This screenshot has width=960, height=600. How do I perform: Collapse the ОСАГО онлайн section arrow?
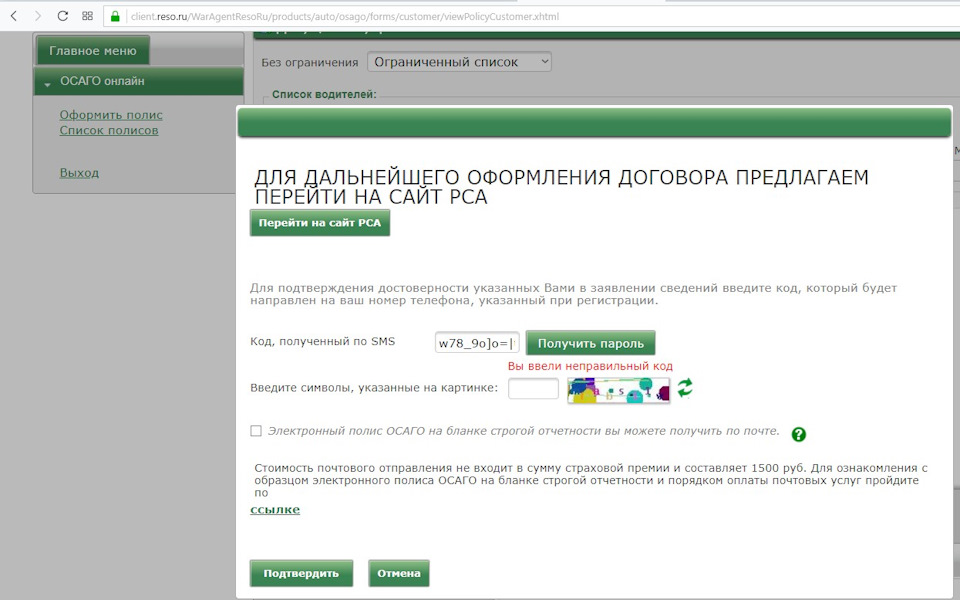[x=47, y=83]
